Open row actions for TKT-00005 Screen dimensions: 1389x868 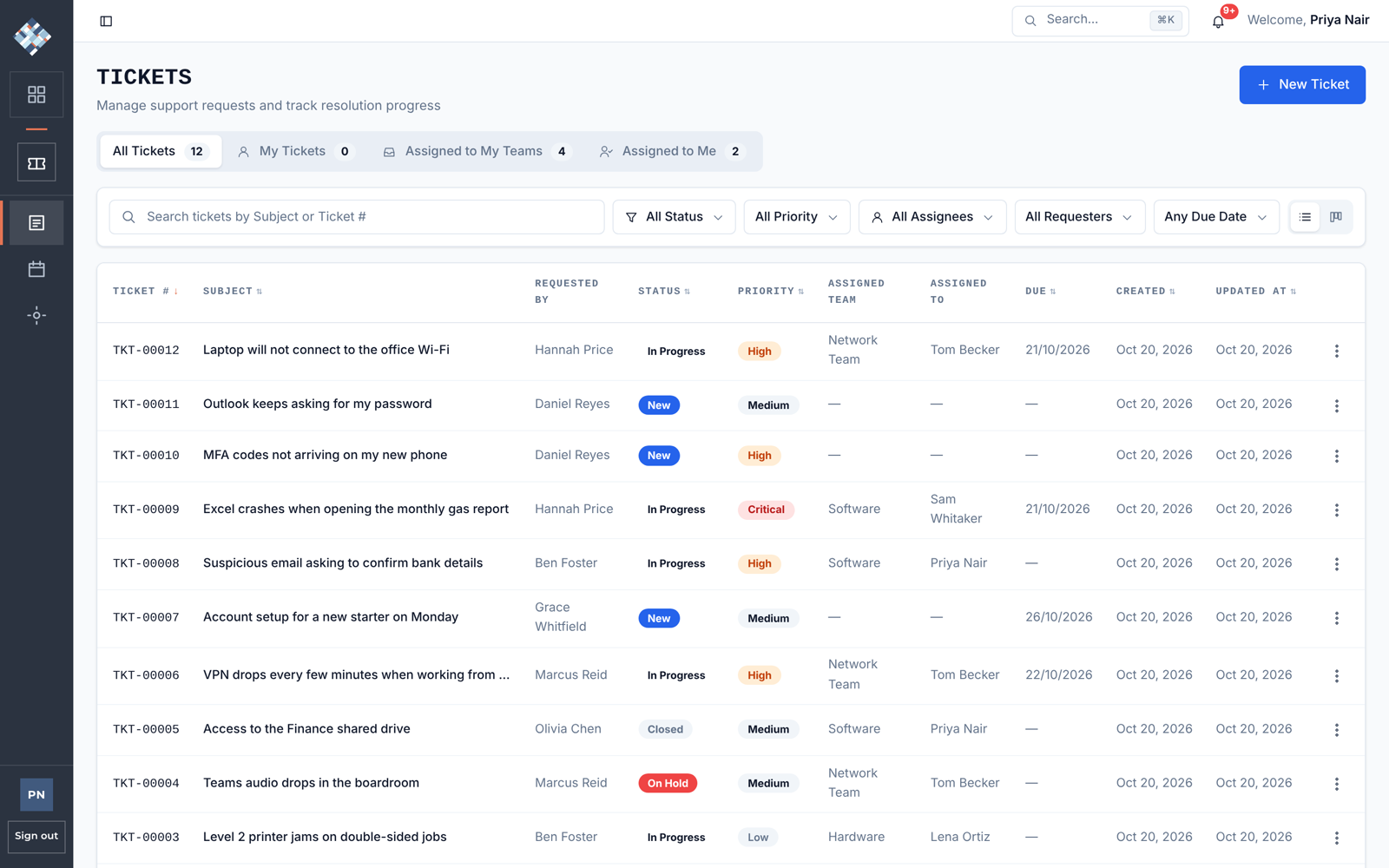[1337, 729]
